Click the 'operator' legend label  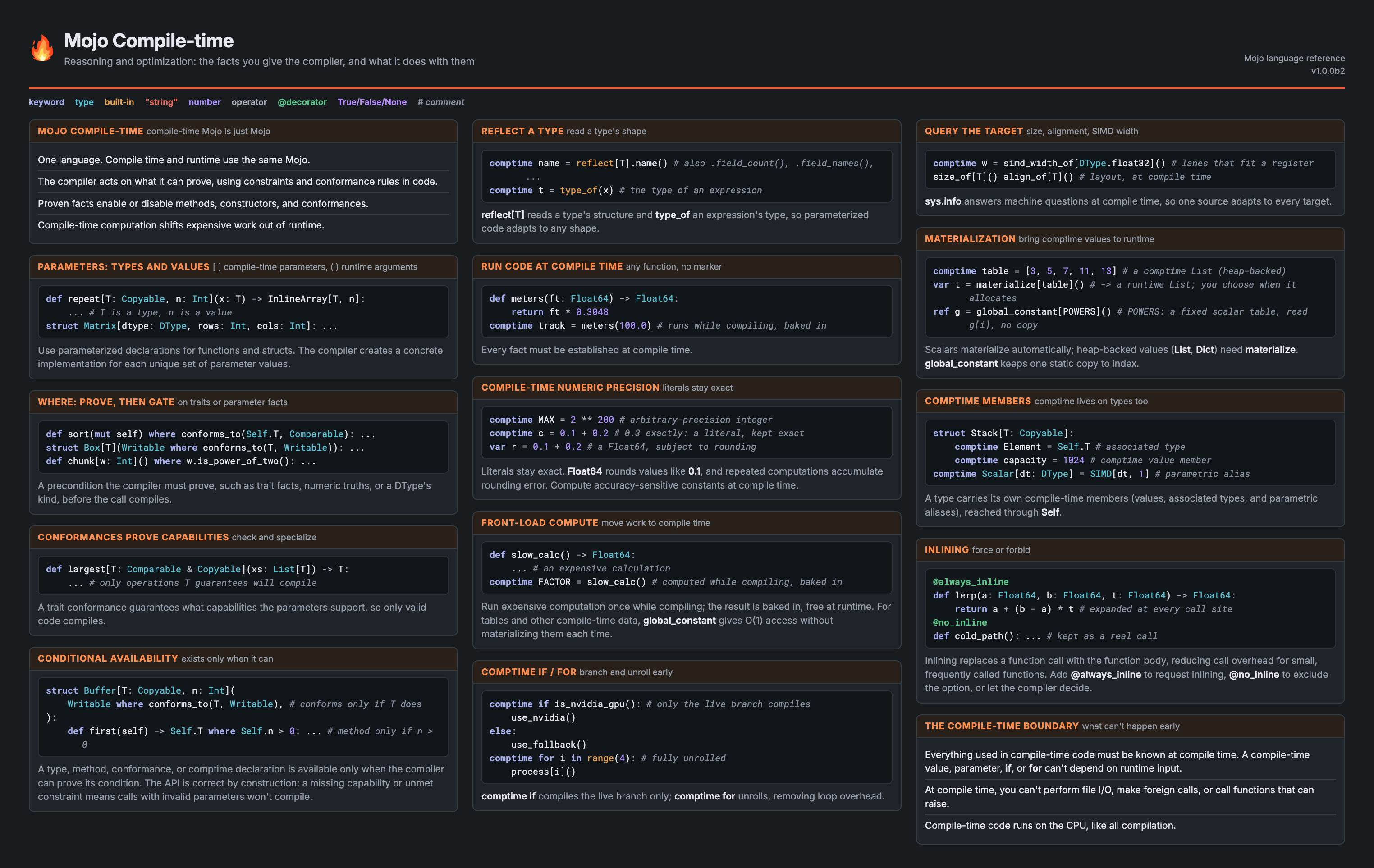tap(249, 102)
